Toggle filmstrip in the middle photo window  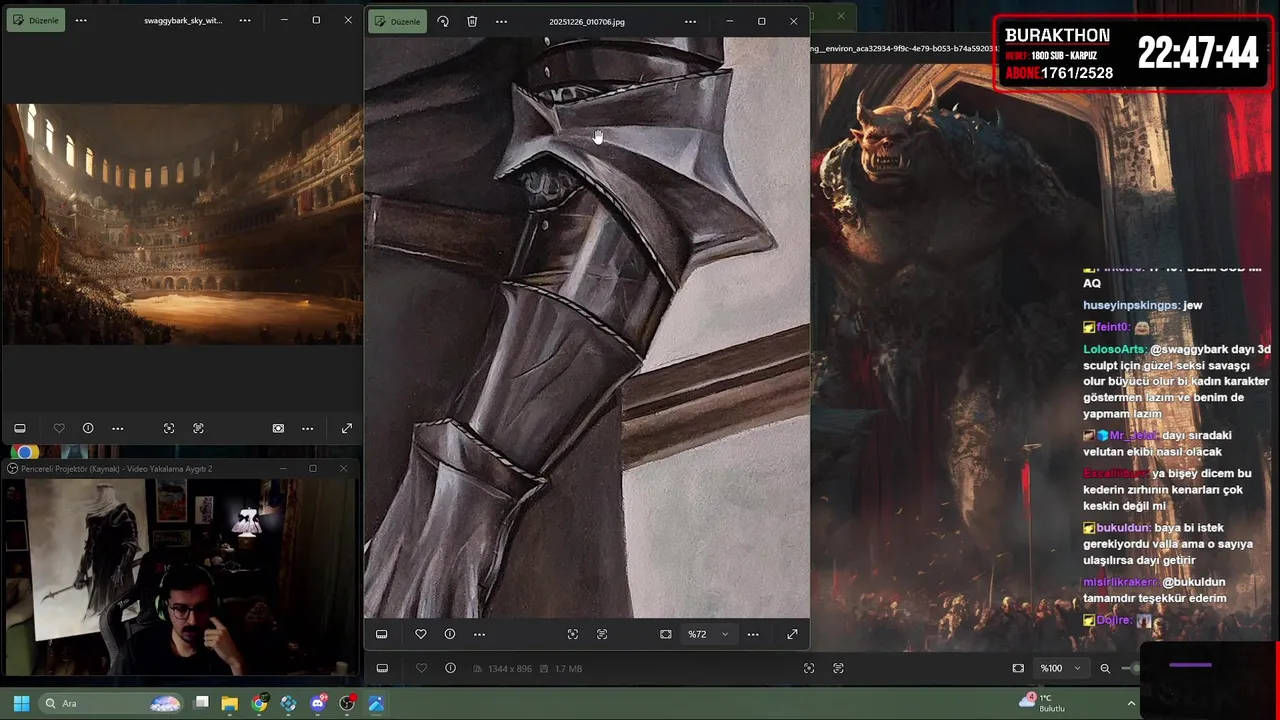[382, 634]
